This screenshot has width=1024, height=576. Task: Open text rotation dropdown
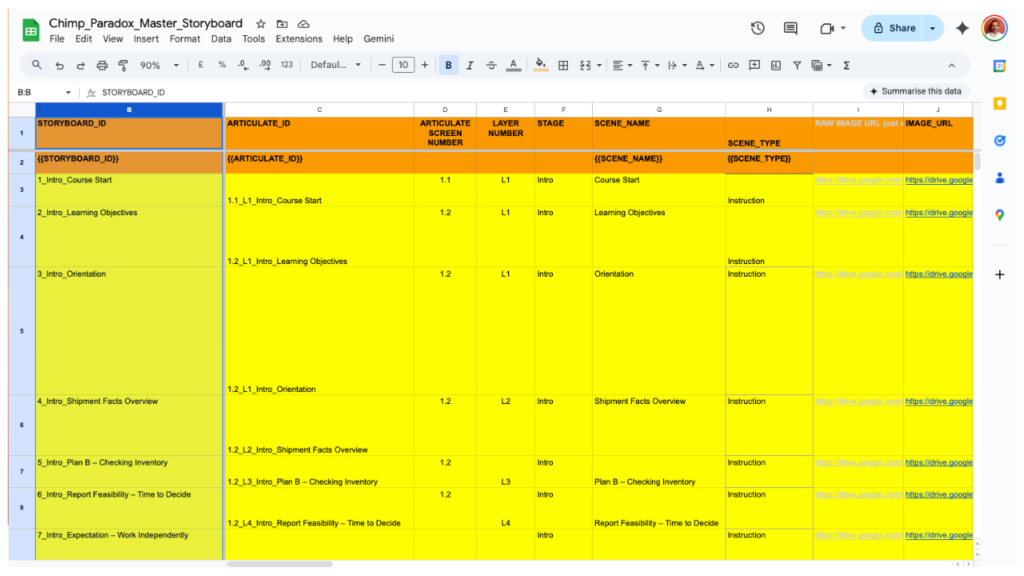click(705, 65)
